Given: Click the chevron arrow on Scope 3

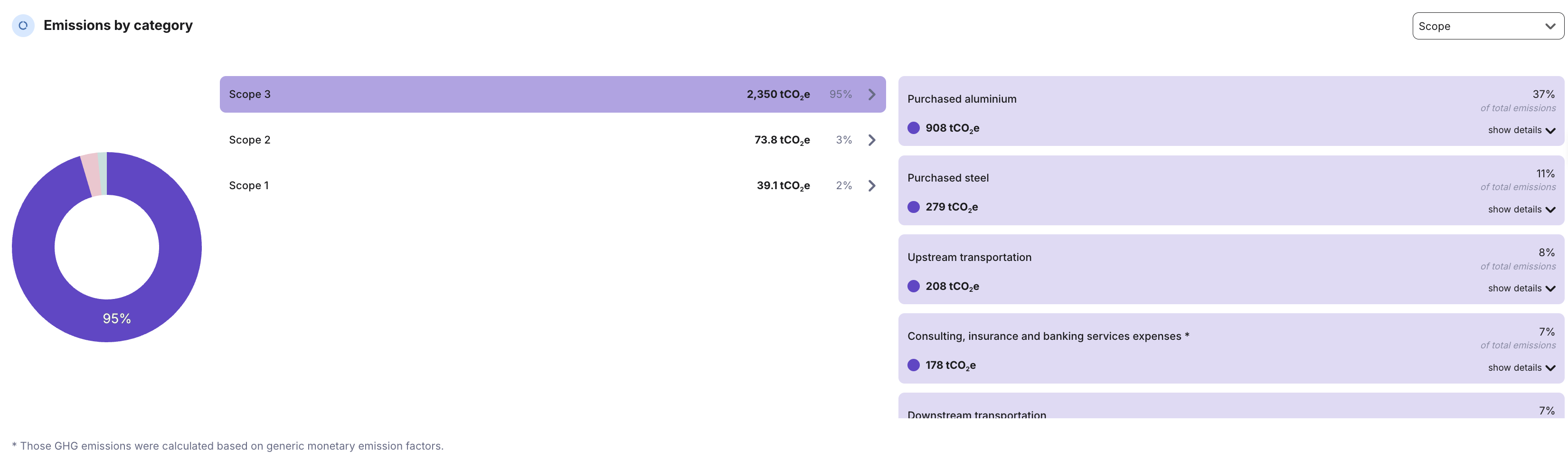Looking at the screenshot, I should [872, 95].
